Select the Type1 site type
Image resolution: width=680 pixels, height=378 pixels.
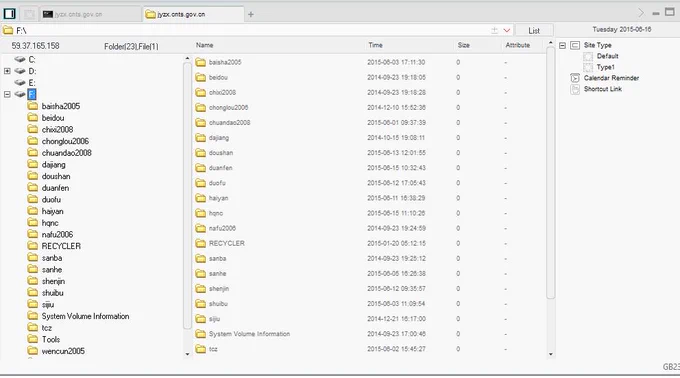[605, 67]
